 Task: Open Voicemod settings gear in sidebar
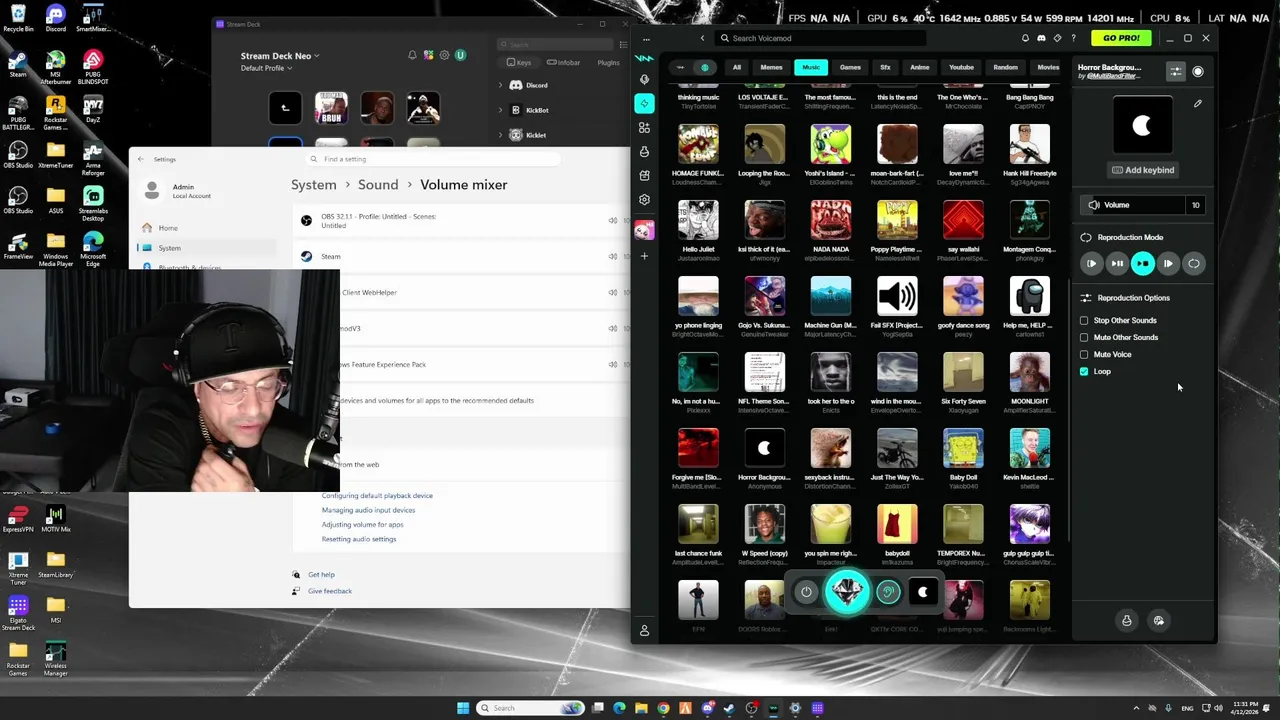(644, 199)
